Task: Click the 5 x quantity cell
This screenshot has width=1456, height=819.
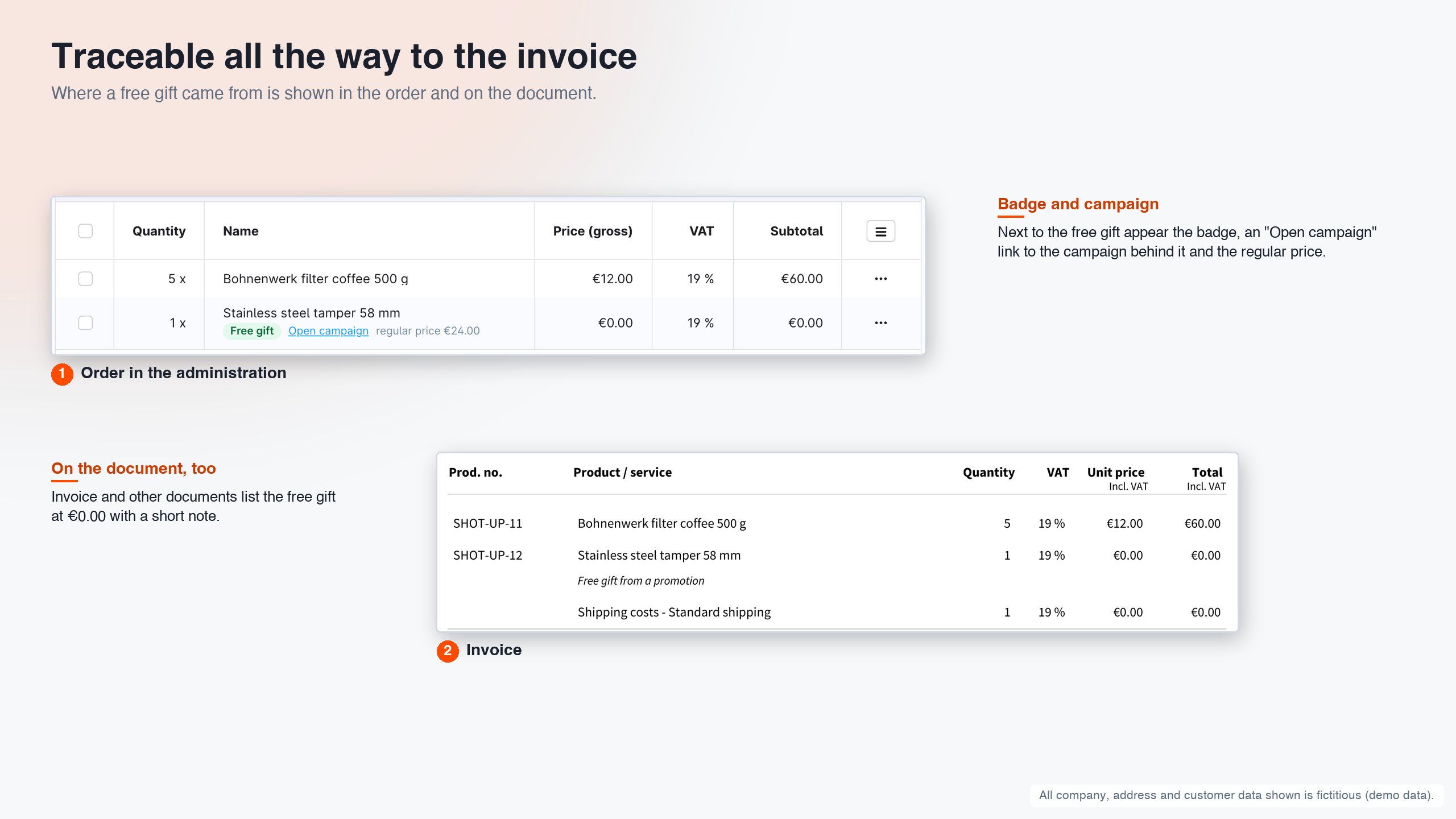Action: [x=177, y=279]
